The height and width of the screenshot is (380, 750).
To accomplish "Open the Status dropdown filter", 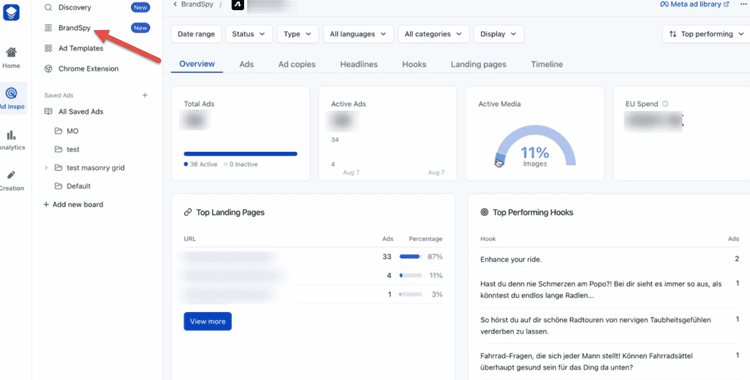I will (249, 34).
